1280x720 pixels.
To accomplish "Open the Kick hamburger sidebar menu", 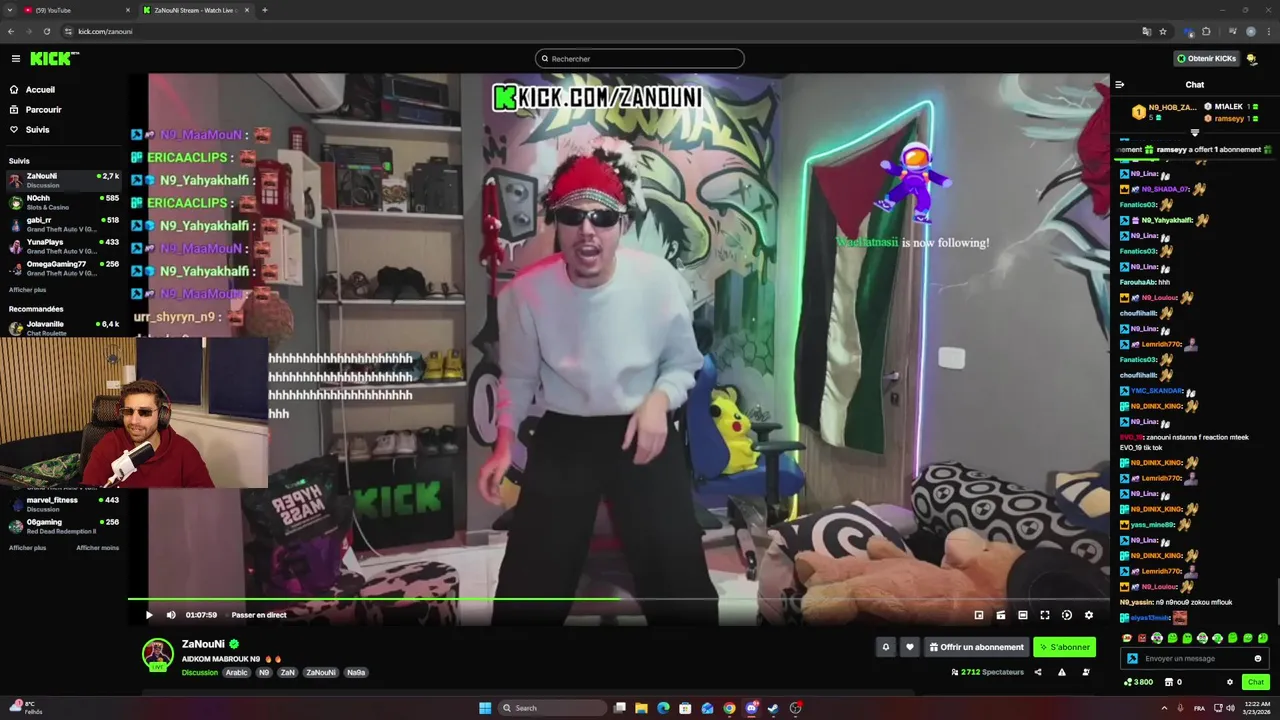I will tap(15, 59).
